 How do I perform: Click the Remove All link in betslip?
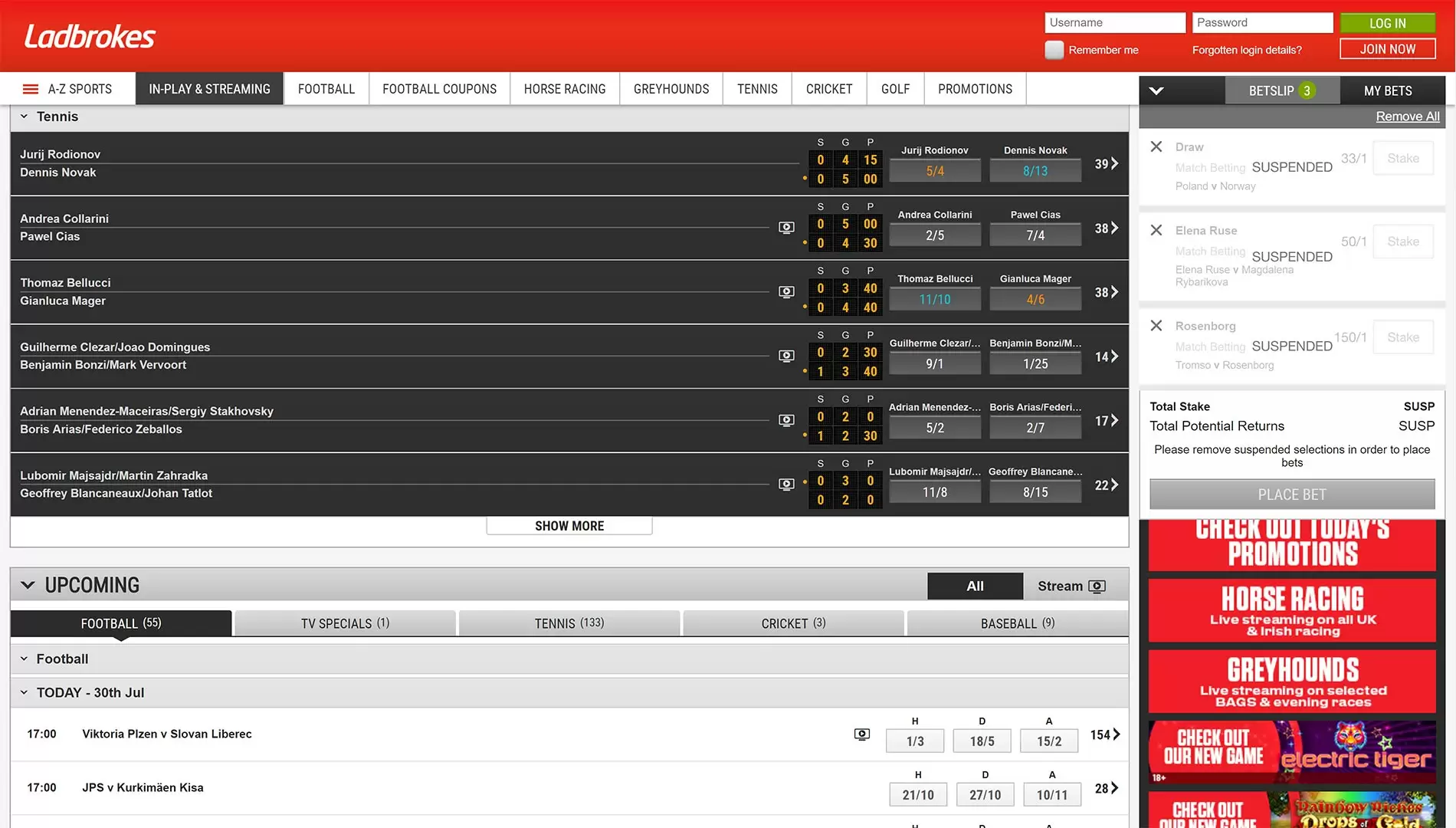tap(1408, 117)
